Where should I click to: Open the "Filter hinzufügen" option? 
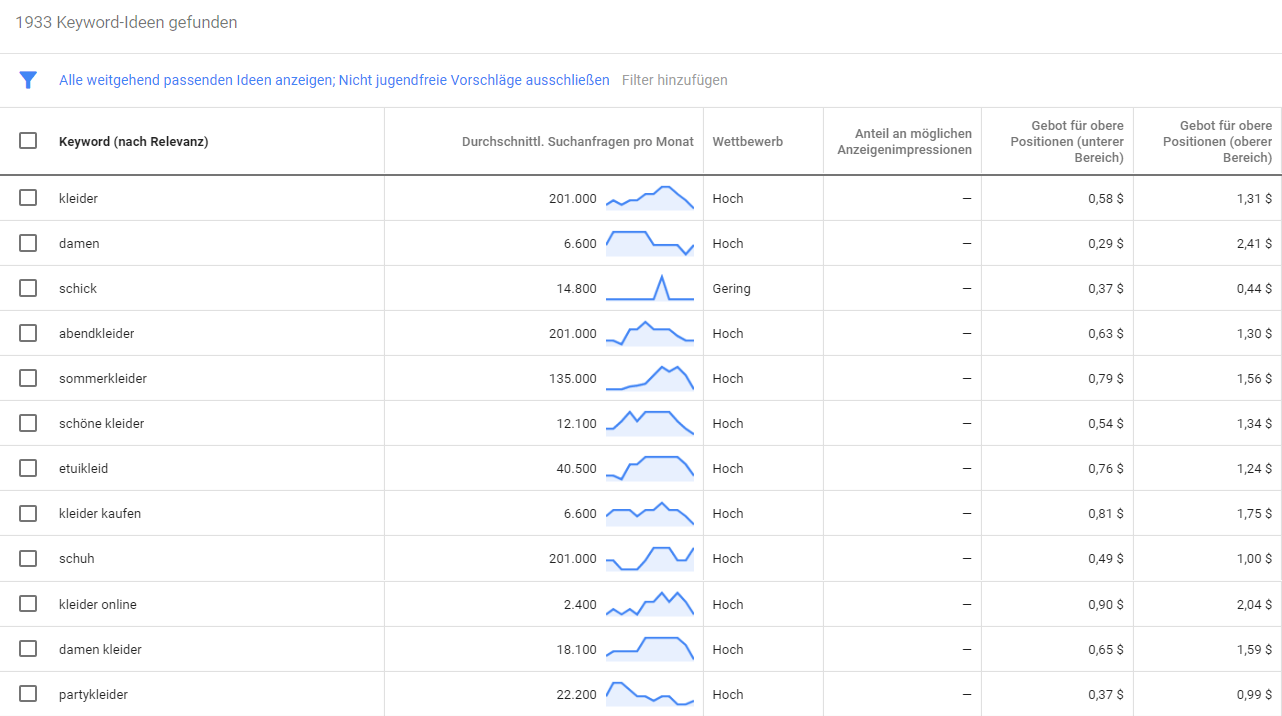coord(674,79)
